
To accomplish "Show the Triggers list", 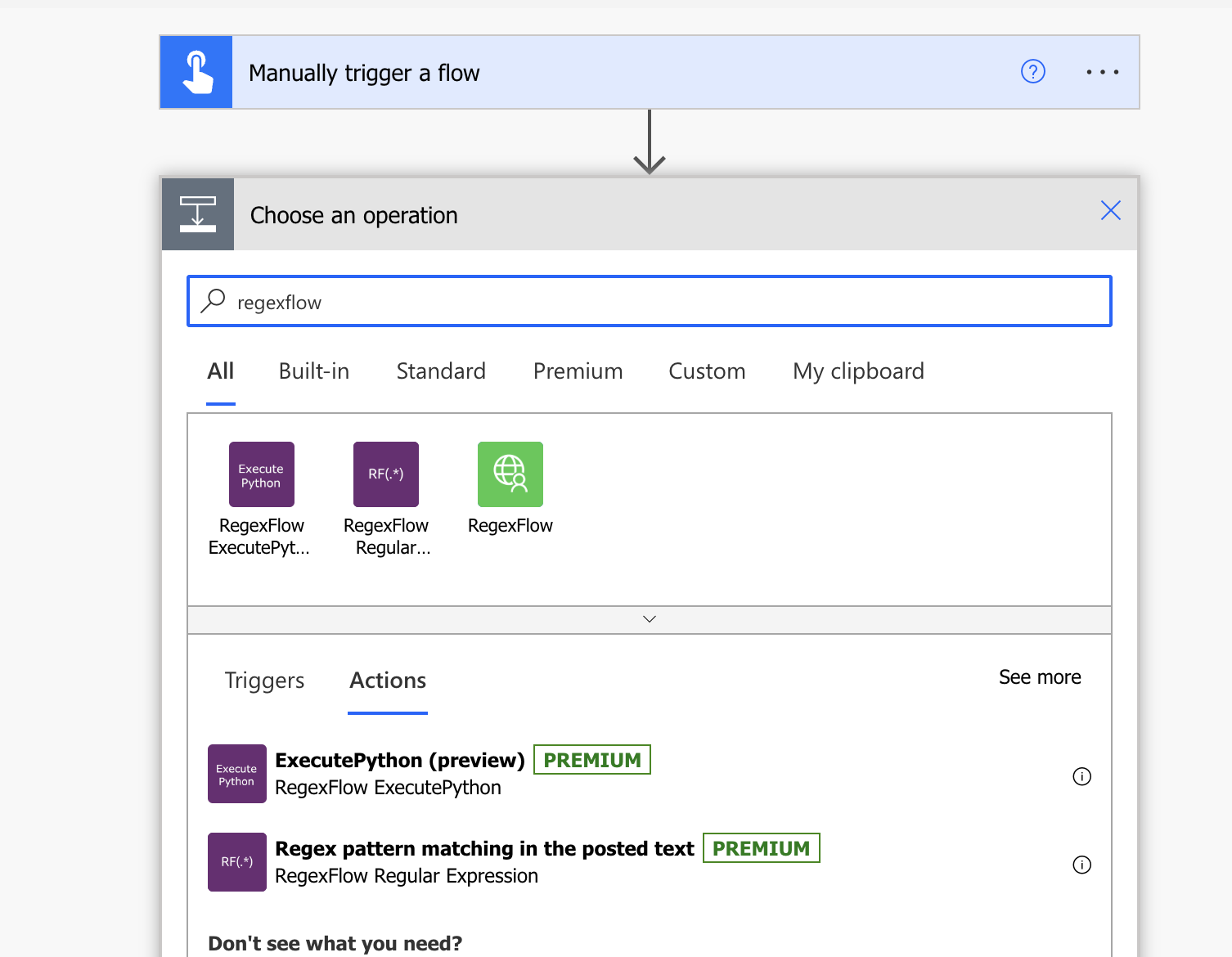I will 264,681.
